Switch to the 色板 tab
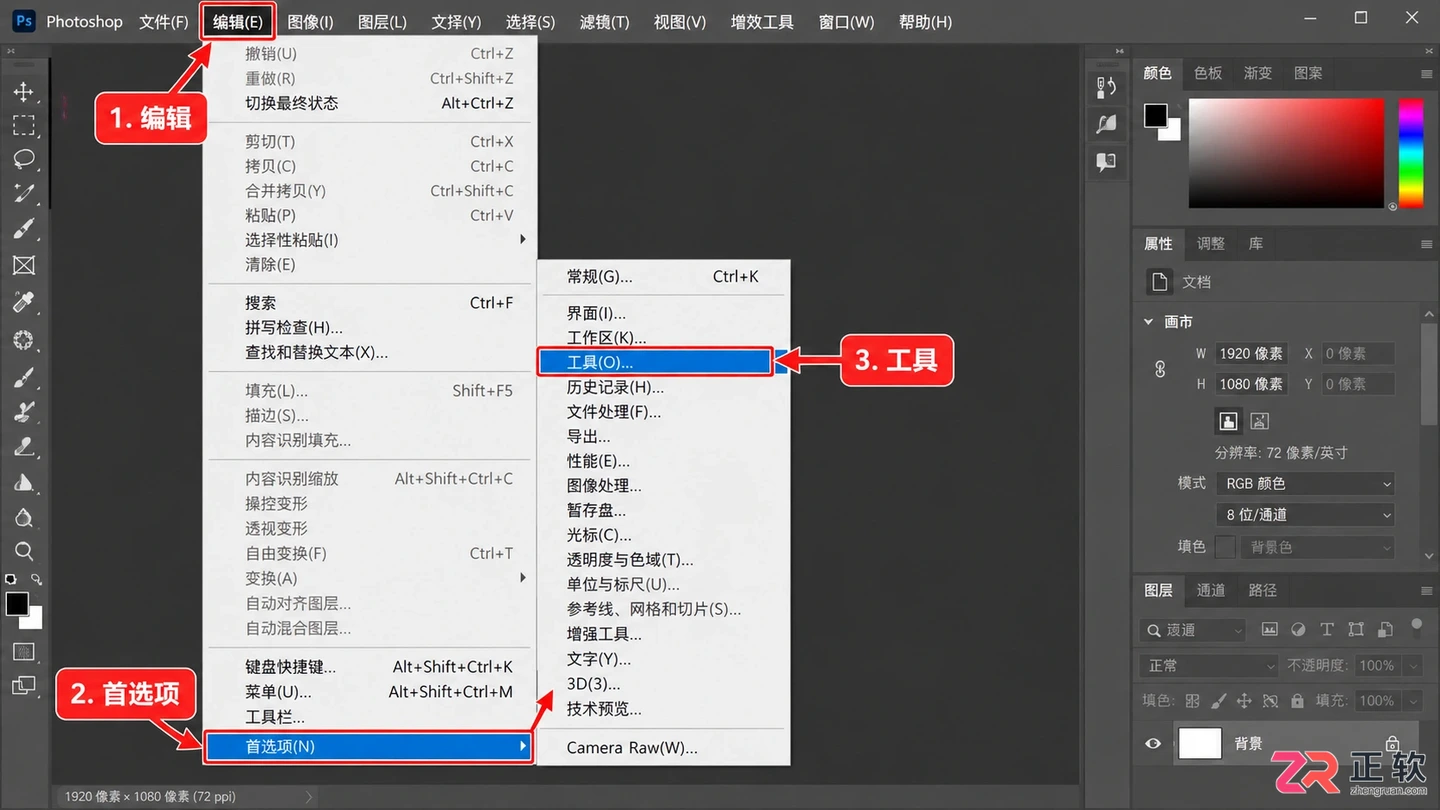This screenshot has width=1440, height=810. (1208, 73)
